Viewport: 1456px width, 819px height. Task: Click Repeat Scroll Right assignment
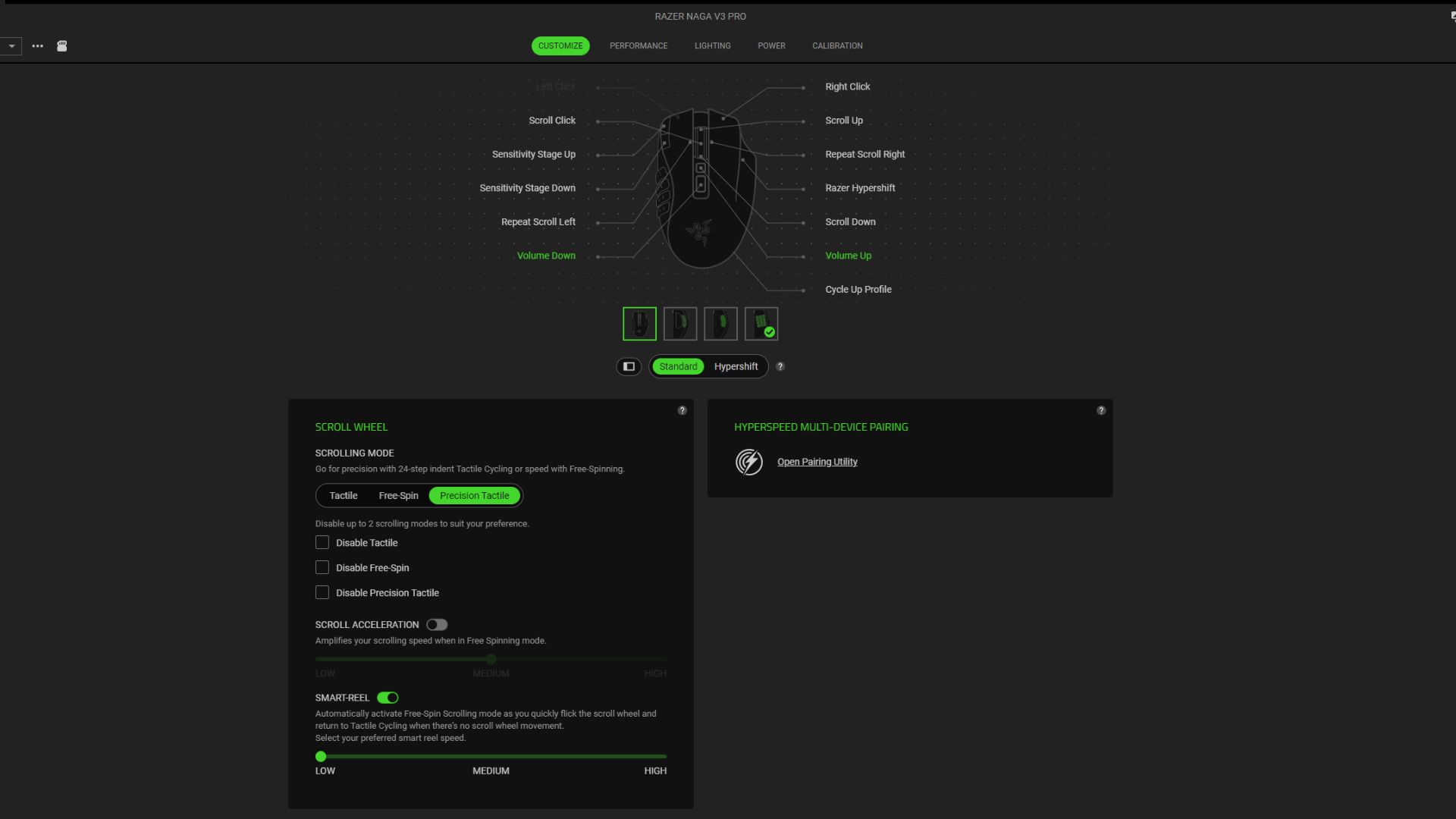click(864, 154)
